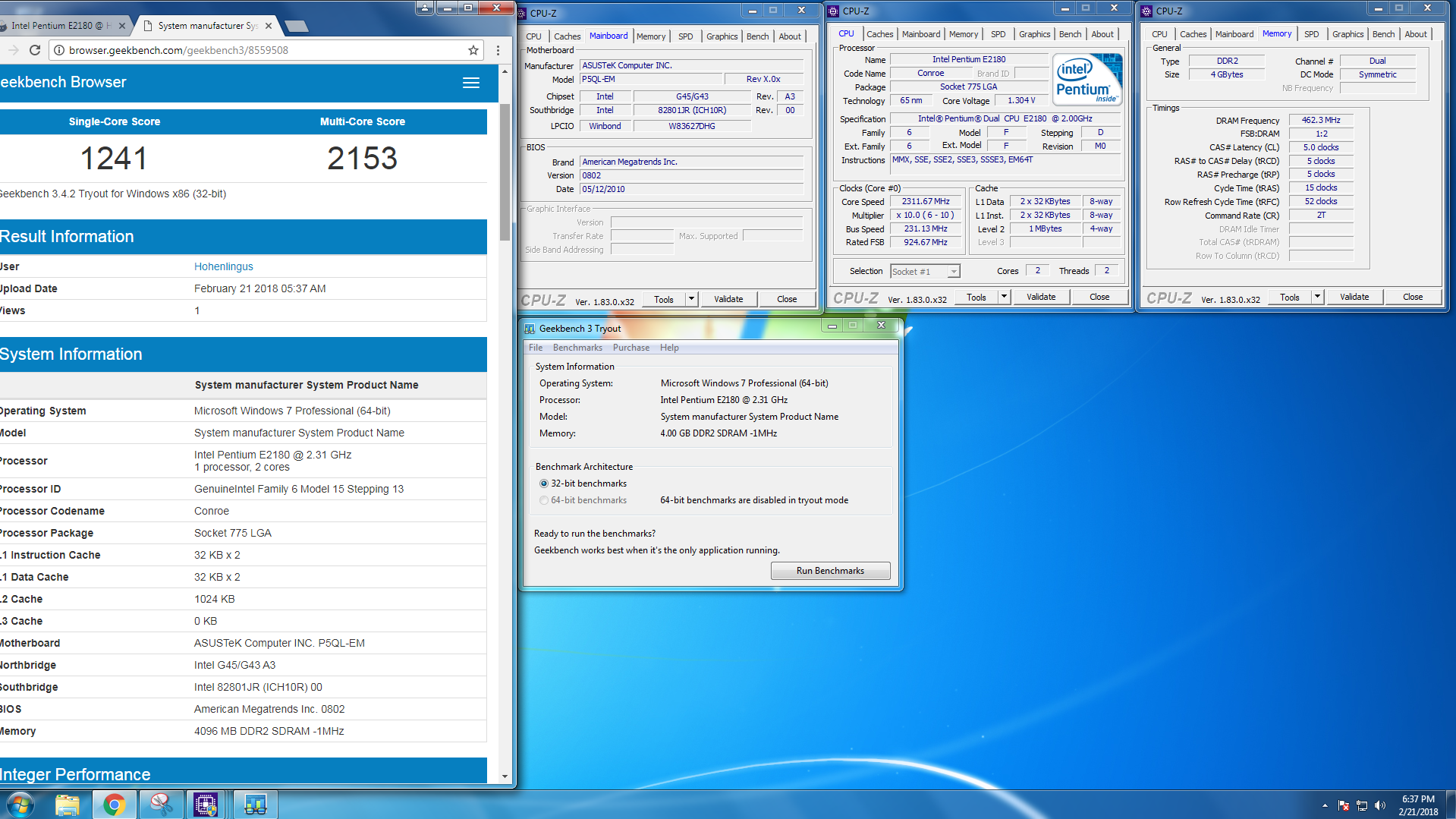This screenshot has width=1456, height=819.
Task: Click the Chrome profile icon in title bar
Action: [x=425, y=8]
